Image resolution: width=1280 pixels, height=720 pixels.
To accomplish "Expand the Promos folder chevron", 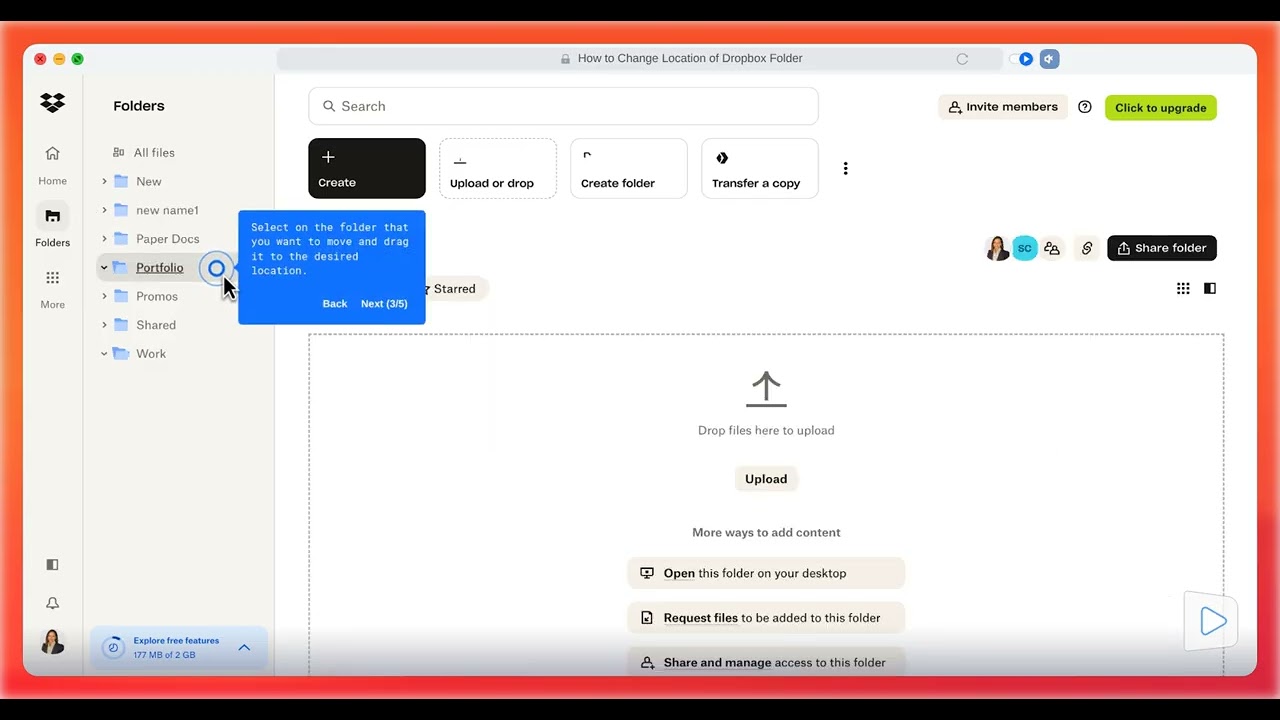I will (104, 296).
